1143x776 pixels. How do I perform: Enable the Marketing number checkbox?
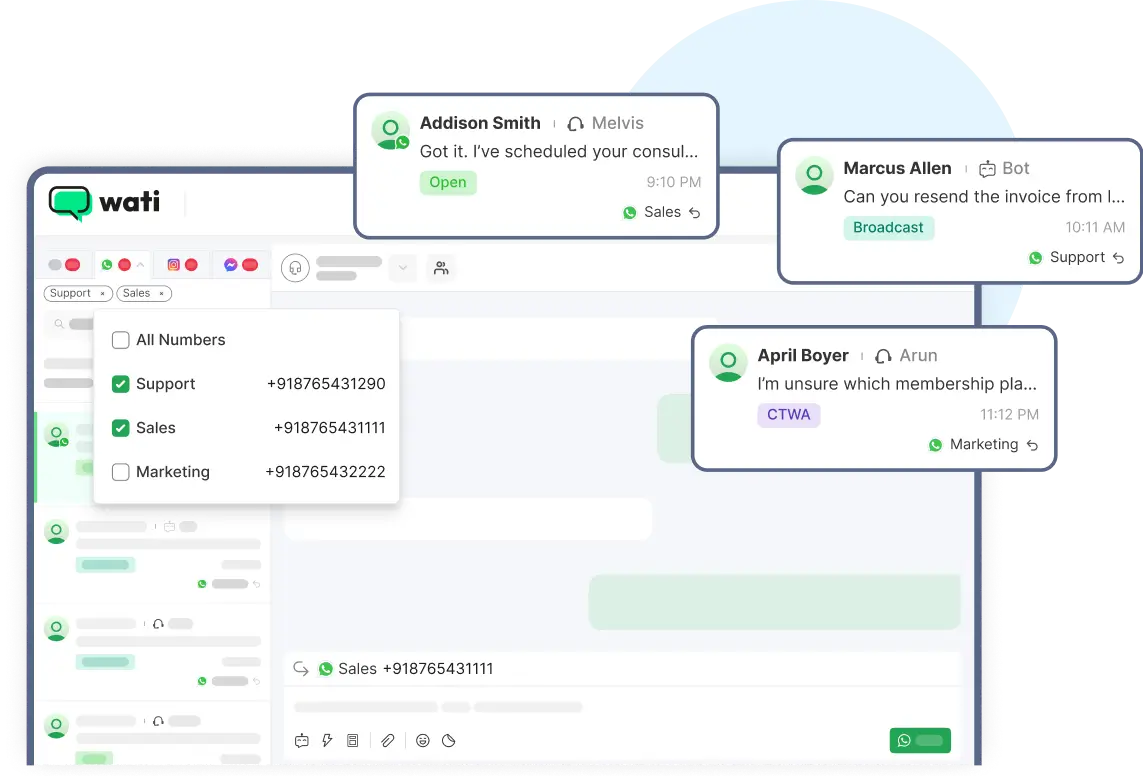coord(120,471)
